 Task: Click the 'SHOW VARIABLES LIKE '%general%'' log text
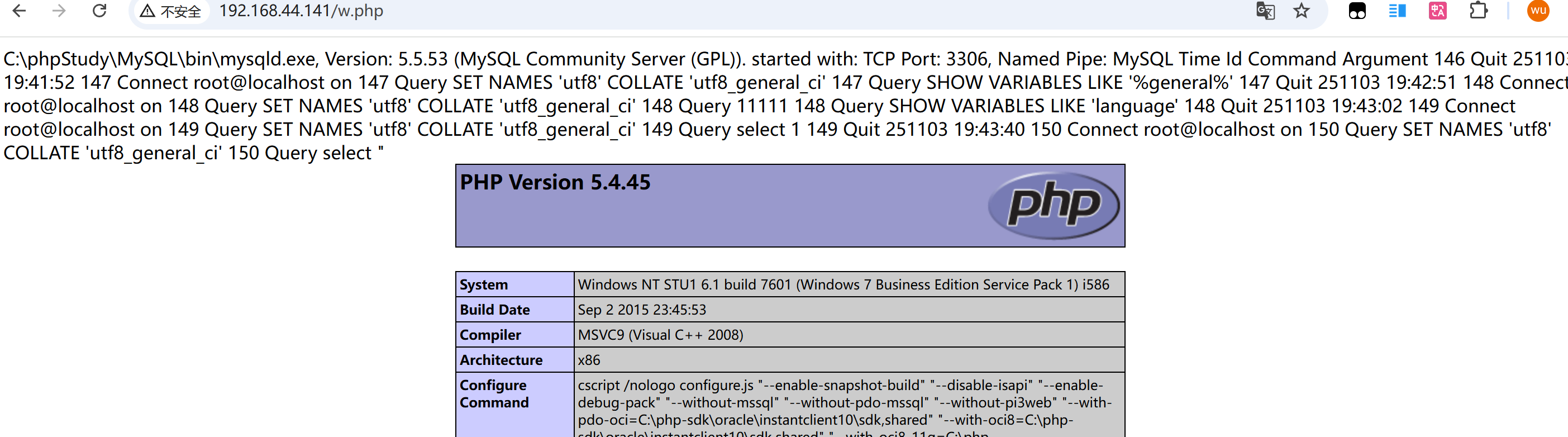(1080, 82)
